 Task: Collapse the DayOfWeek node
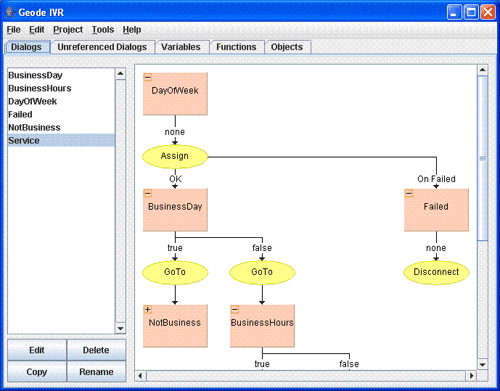pyautogui.click(x=148, y=77)
